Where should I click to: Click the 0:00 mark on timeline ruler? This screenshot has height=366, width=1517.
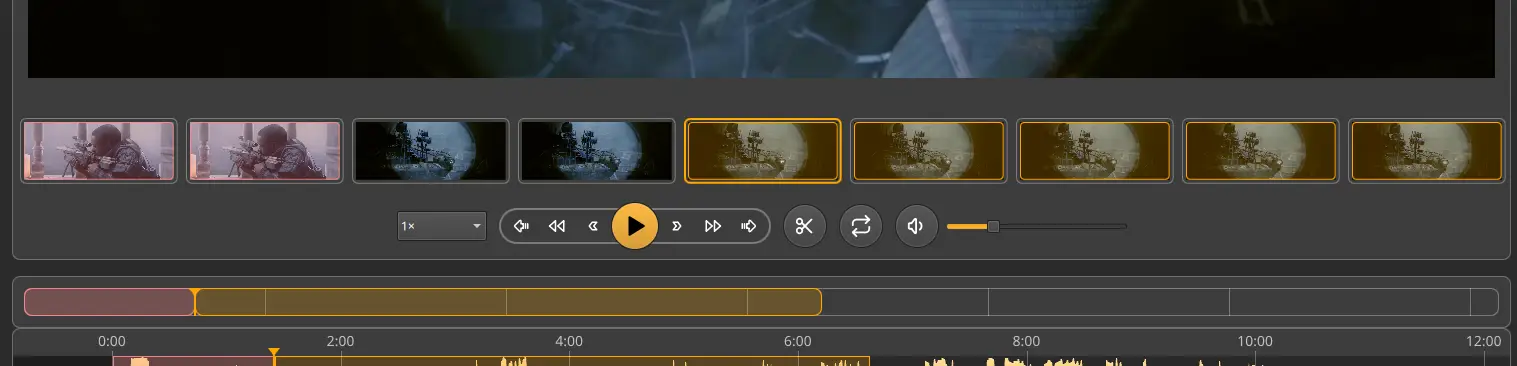[x=112, y=341]
